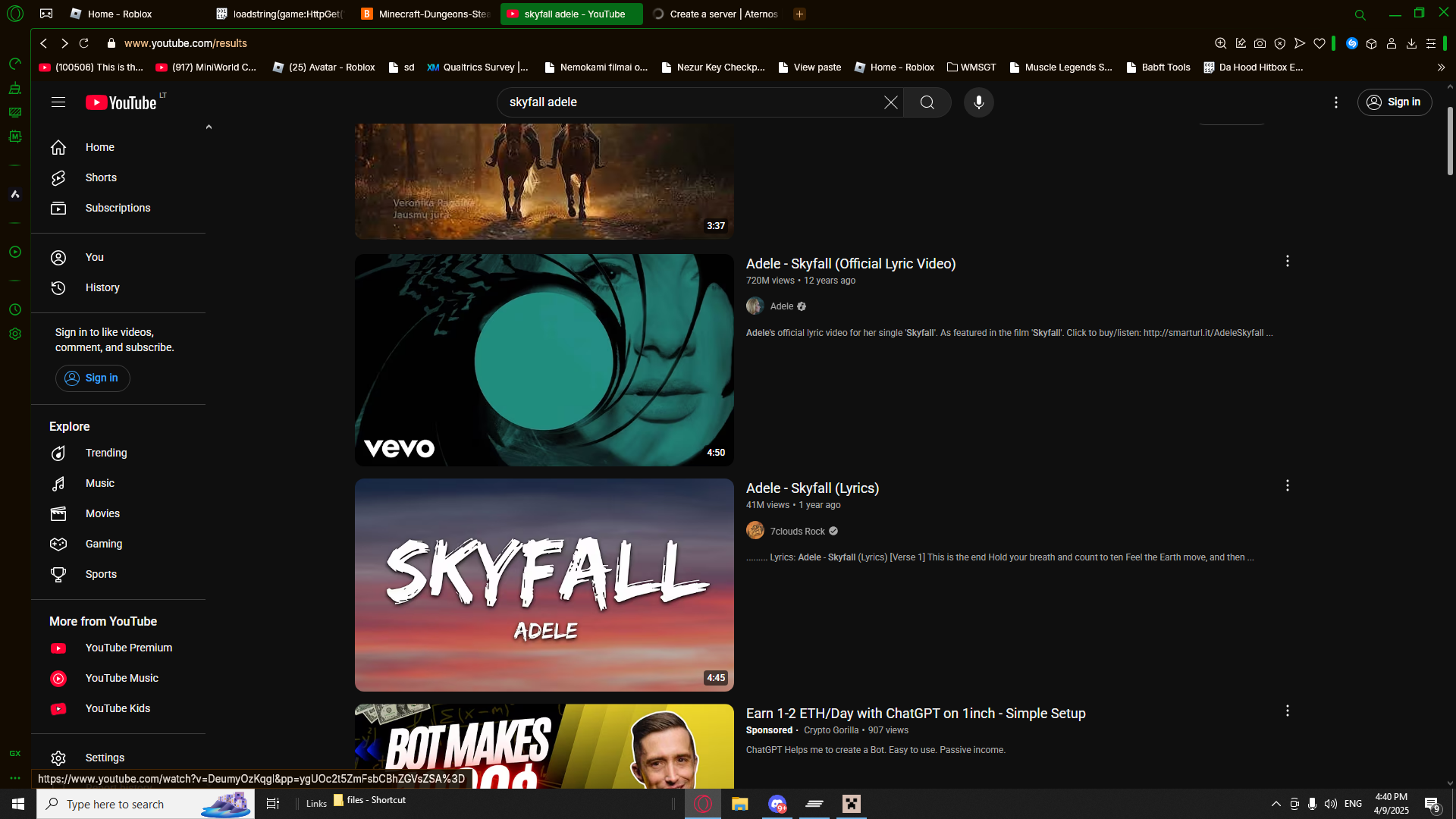Open more options for Adele - Skyfall (Lyrics)

1287,486
